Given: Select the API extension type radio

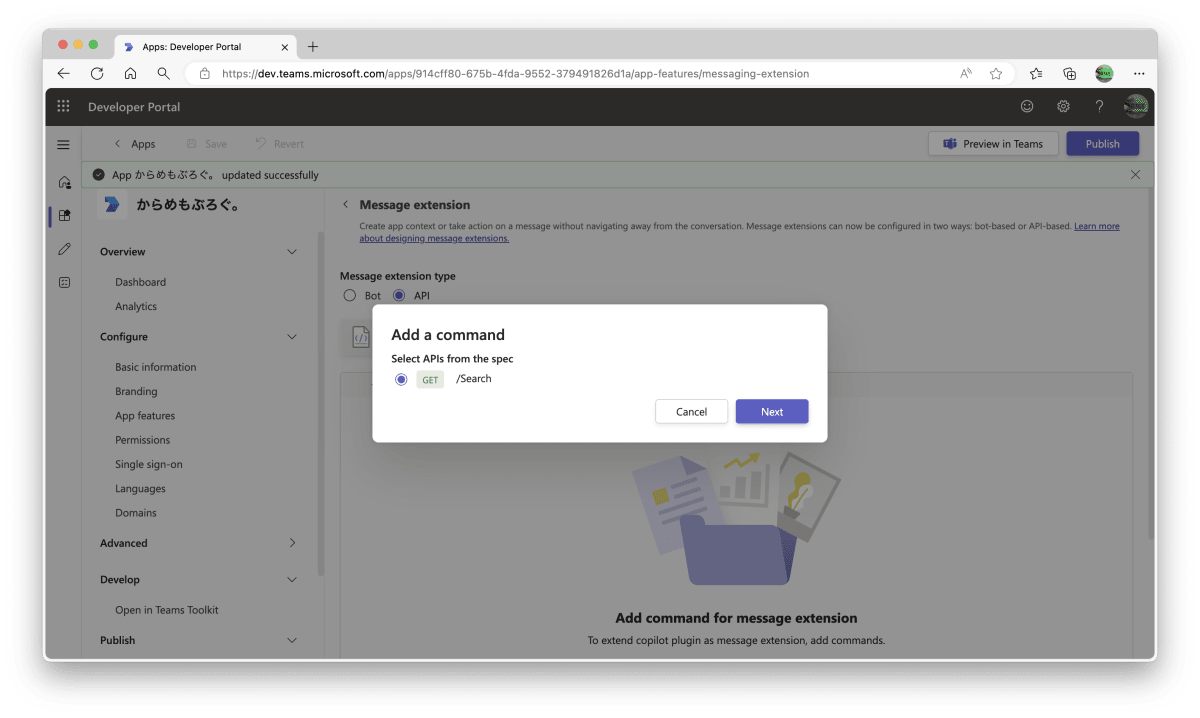Looking at the screenshot, I should (399, 295).
